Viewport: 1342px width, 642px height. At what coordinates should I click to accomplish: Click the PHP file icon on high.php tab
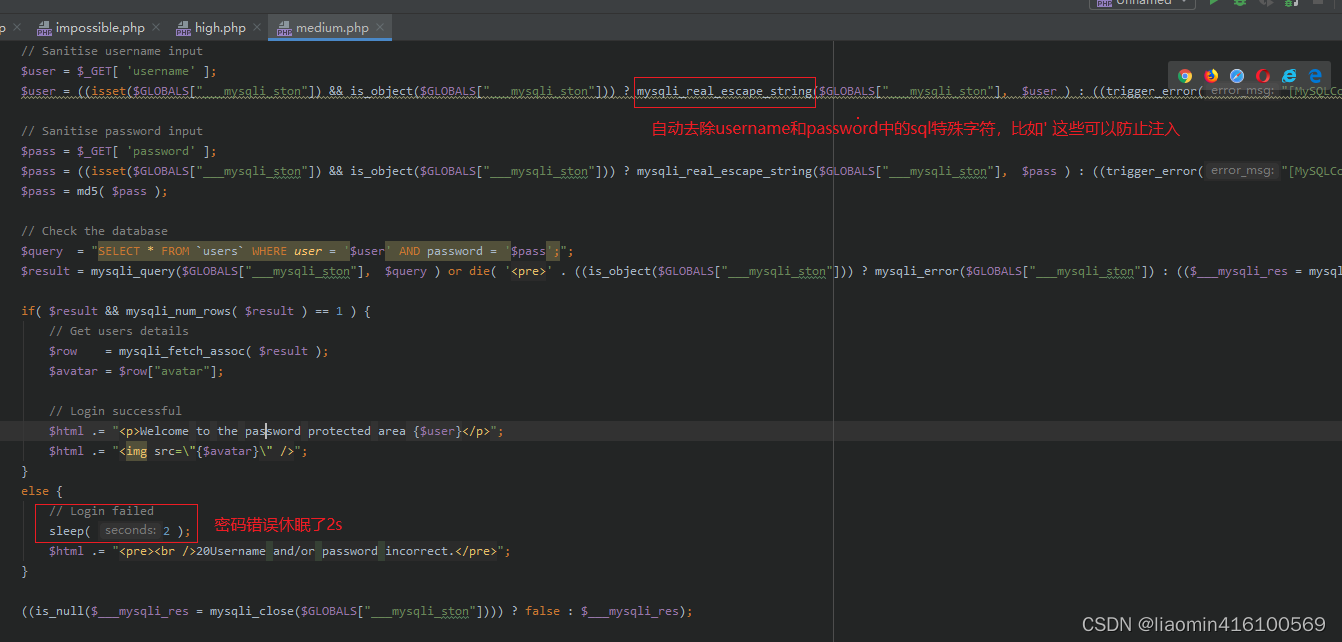183,28
